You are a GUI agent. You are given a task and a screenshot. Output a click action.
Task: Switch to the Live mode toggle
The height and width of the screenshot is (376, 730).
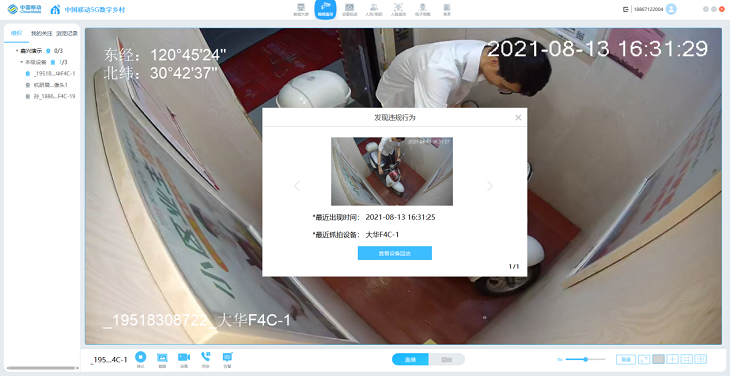[410, 359]
